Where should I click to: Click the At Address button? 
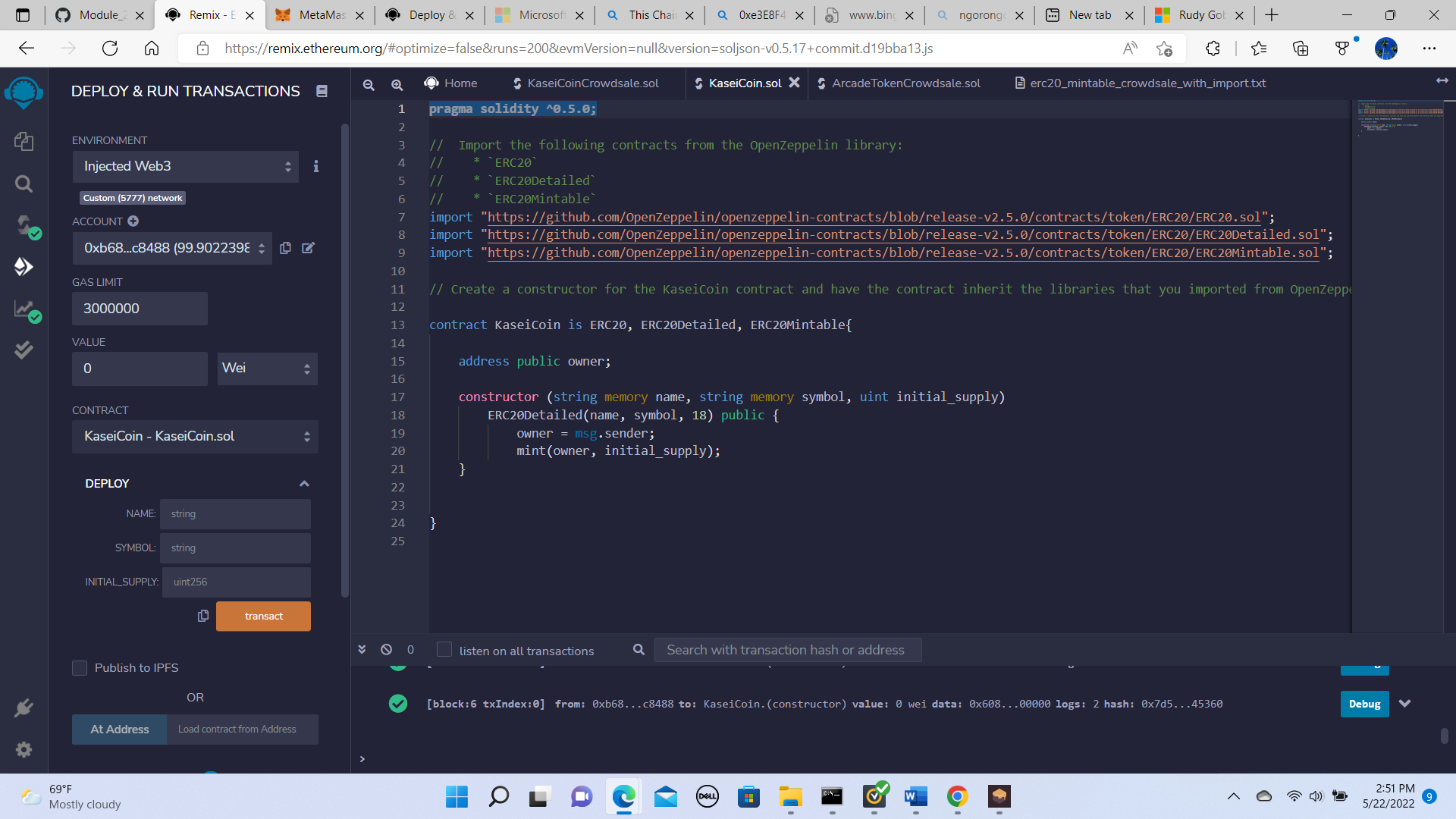(119, 729)
